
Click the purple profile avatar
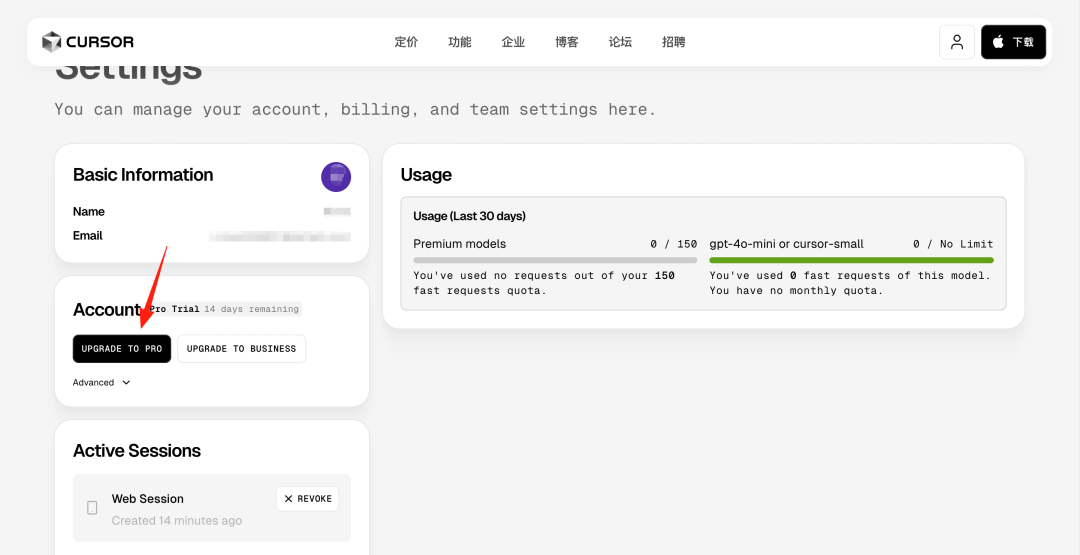[336, 177]
